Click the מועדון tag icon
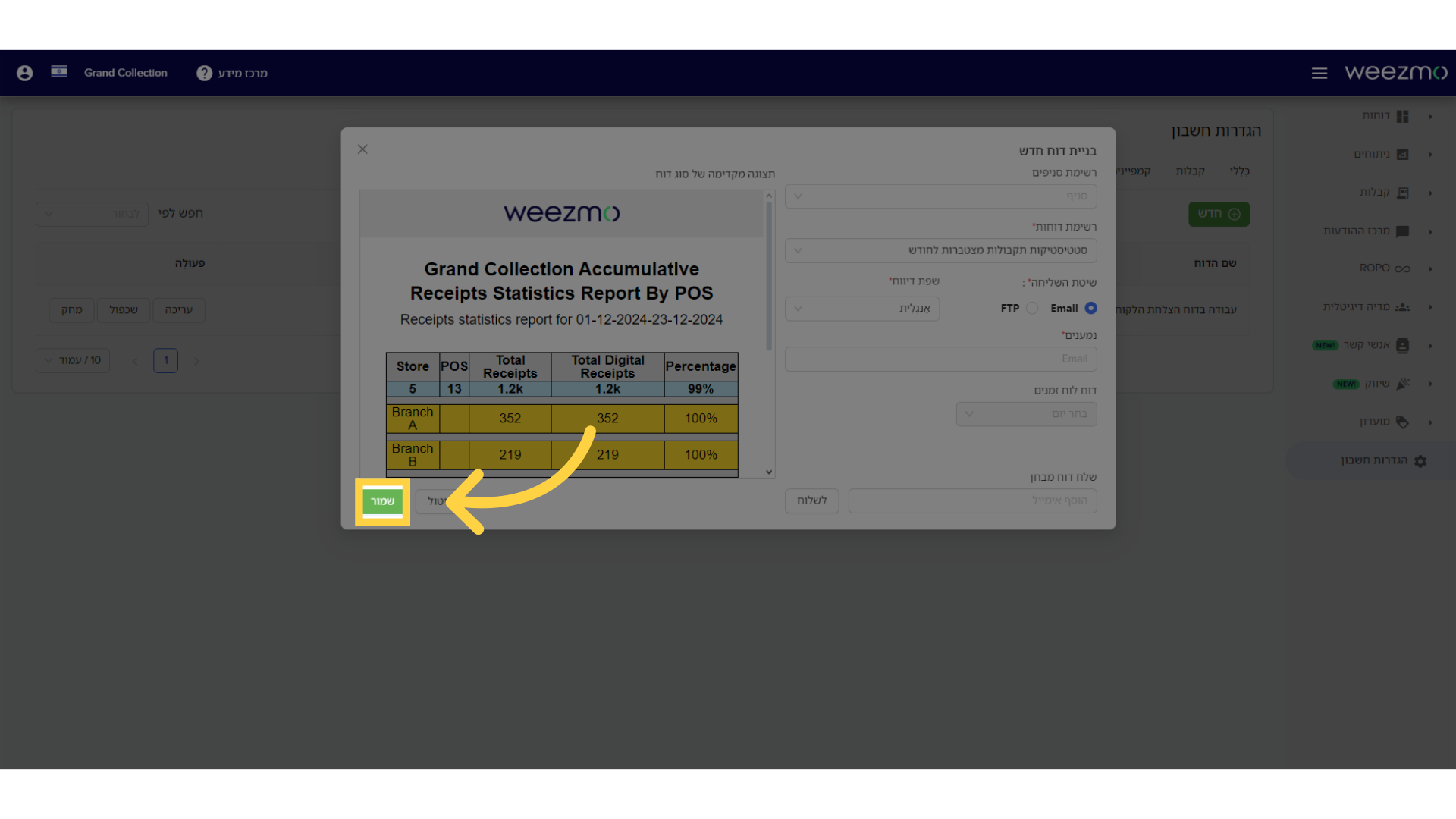This screenshot has width=1456, height=819. pos(1403,422)
